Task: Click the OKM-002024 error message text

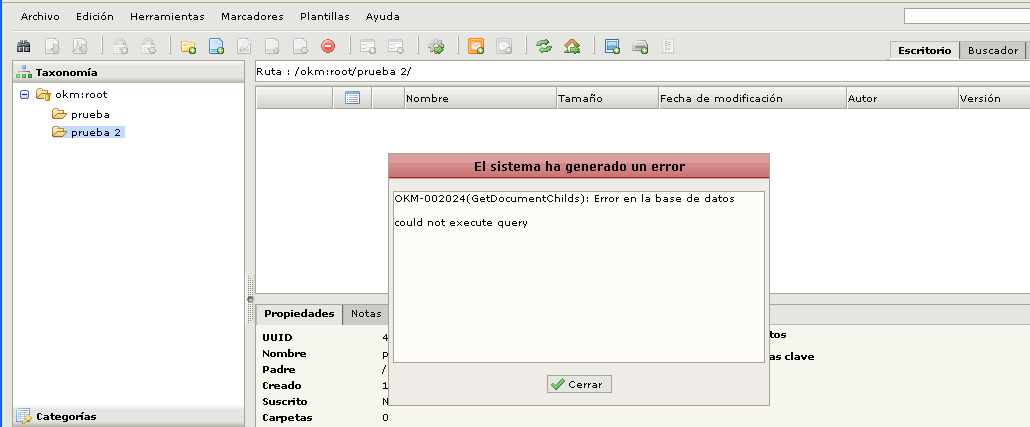Action: pos(564,198)
